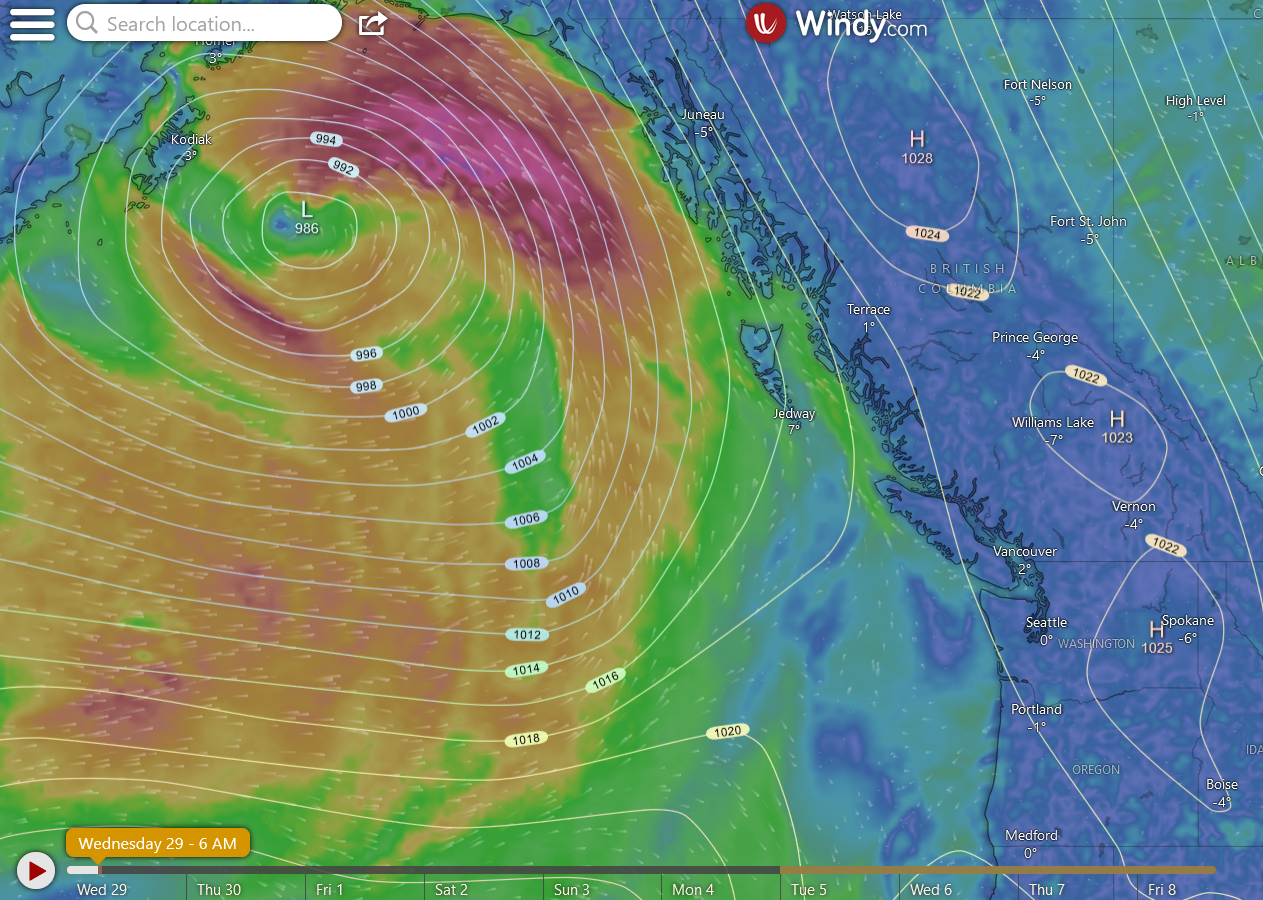Click the share icon

pos(372,23)
